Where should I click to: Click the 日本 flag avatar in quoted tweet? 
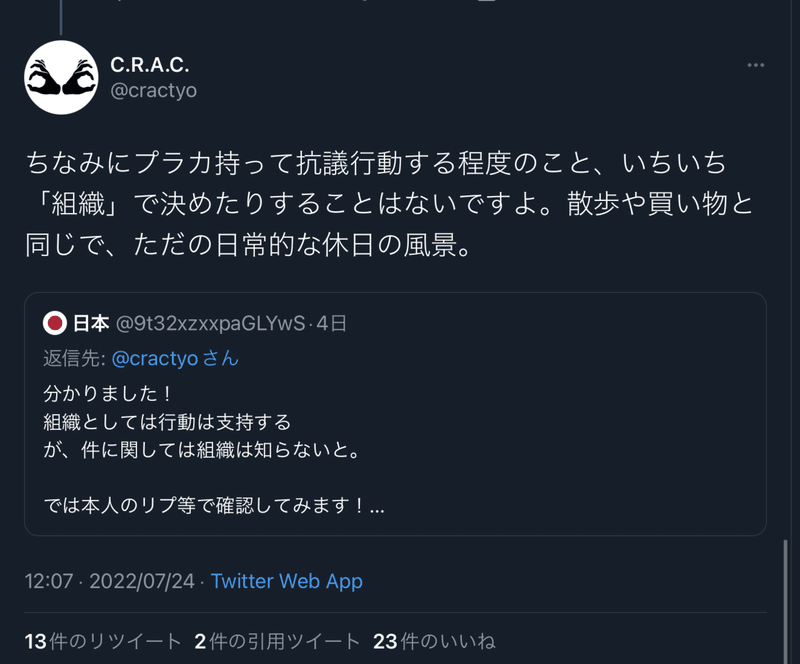point(55,323)
